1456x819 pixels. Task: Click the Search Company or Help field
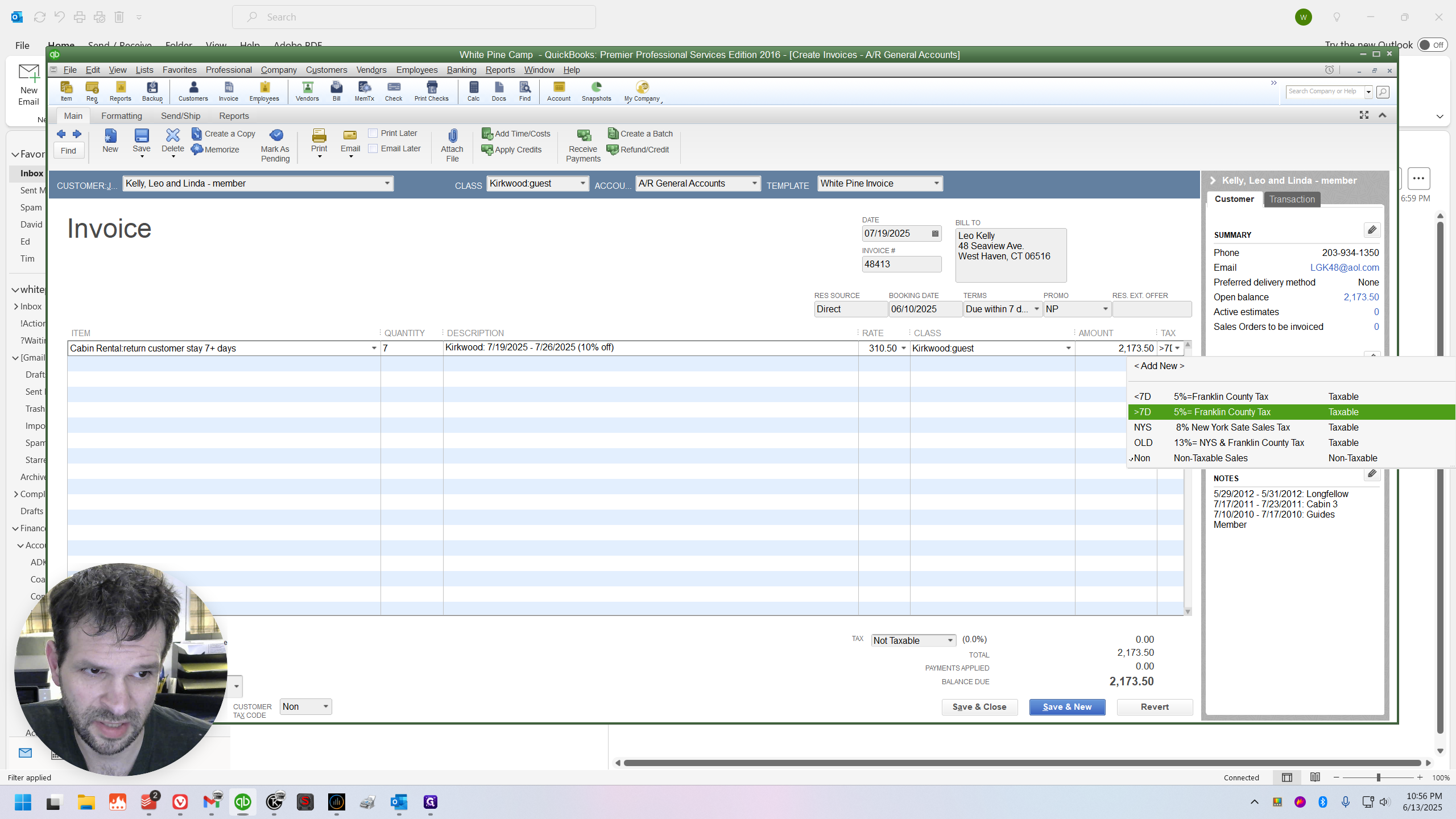pos(1325,92)
